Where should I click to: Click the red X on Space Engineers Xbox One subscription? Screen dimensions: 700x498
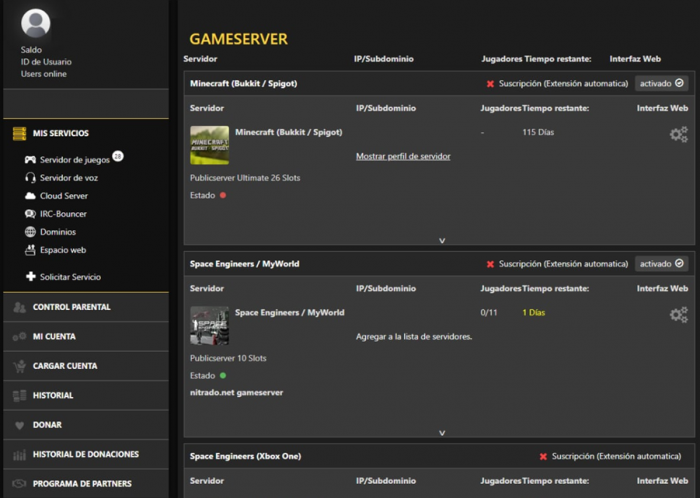(x=543, y=456)
